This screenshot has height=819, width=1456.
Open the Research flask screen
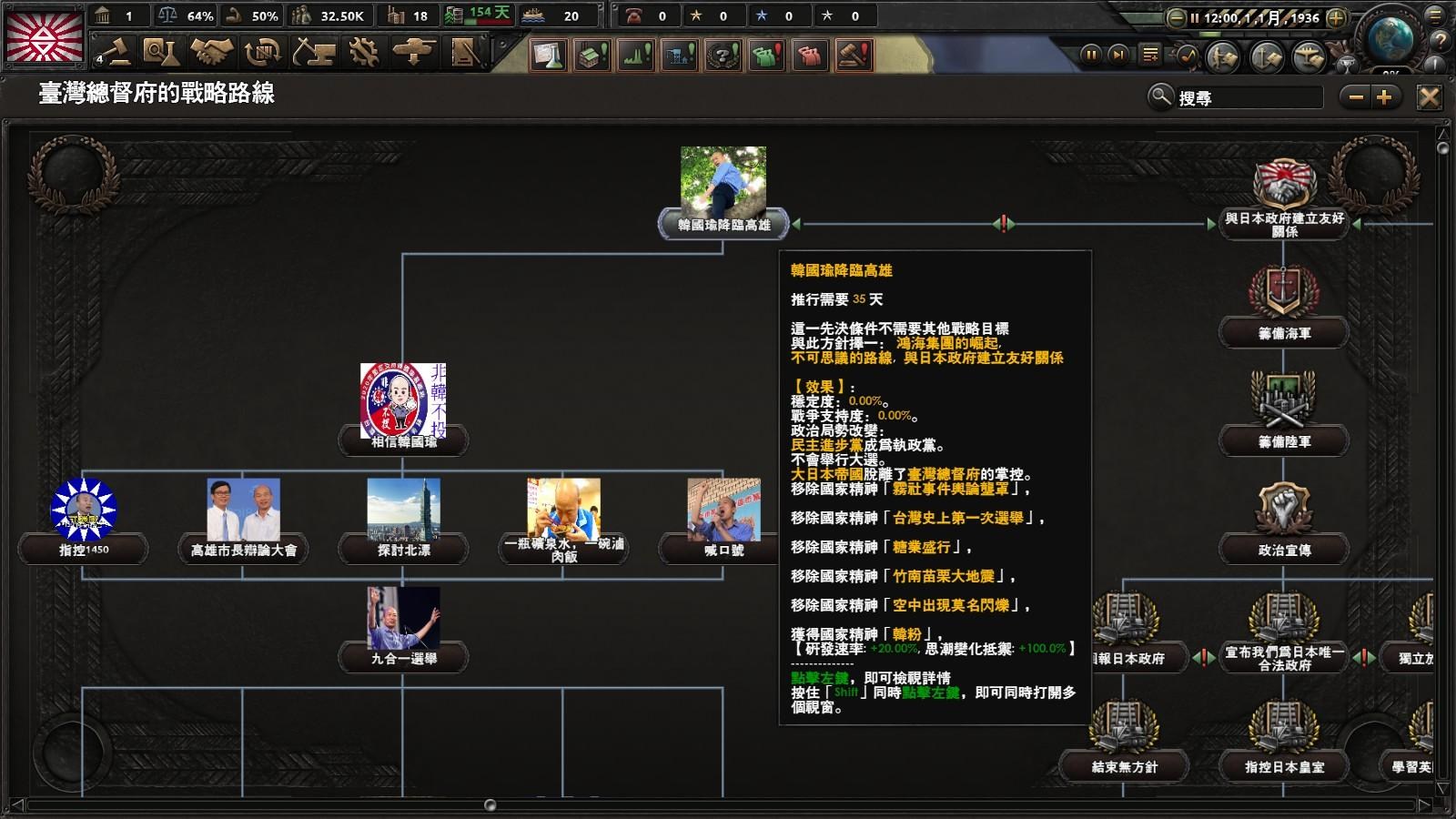pos(161,53)
